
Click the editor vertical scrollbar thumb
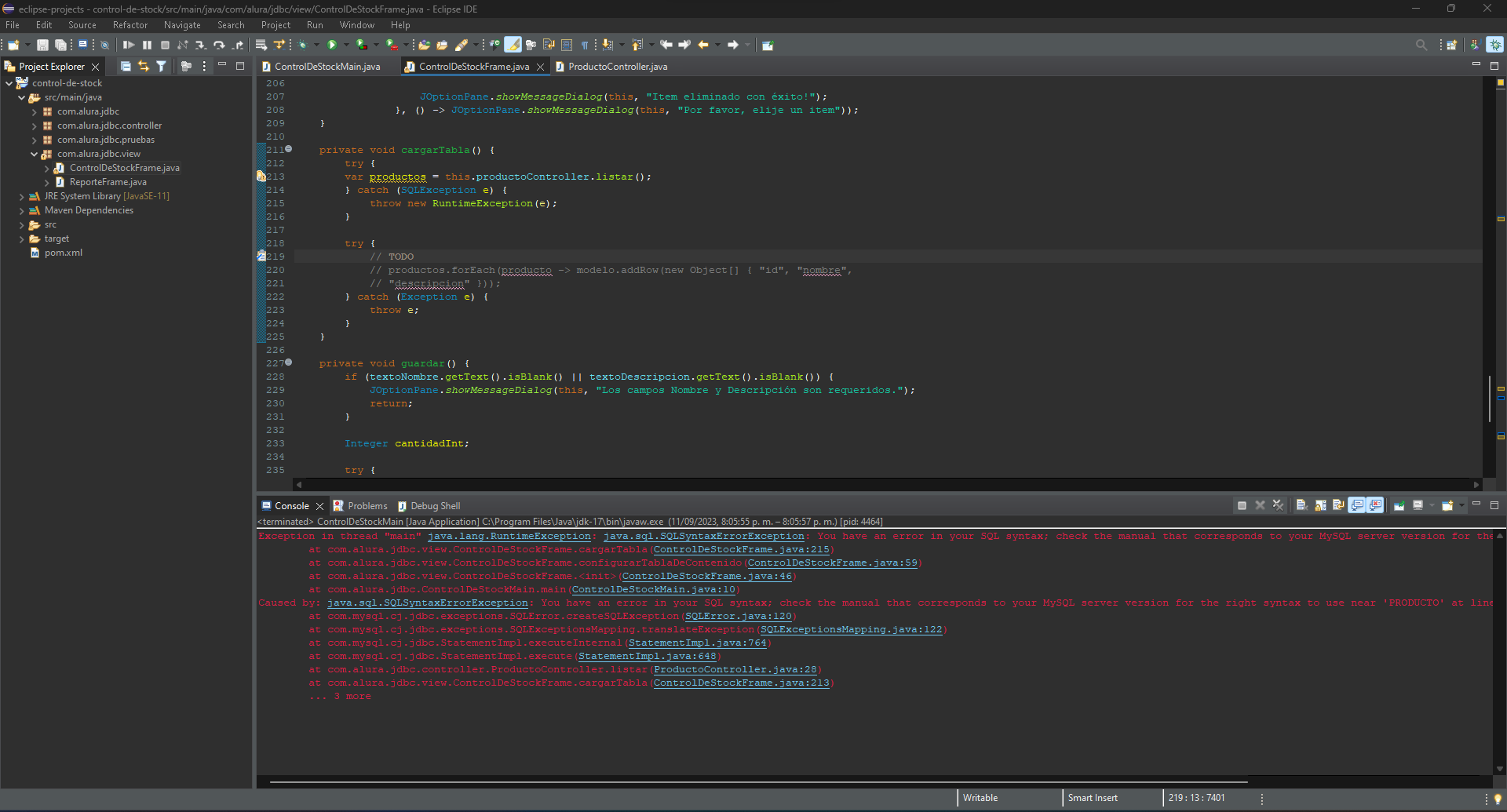click(x=1489, y=399)
